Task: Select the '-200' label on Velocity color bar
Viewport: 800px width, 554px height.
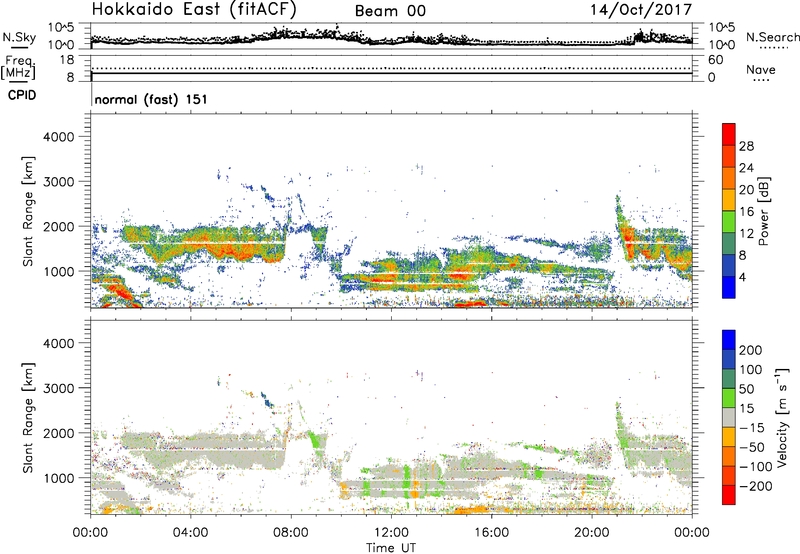Action: [x=755, y=486]
